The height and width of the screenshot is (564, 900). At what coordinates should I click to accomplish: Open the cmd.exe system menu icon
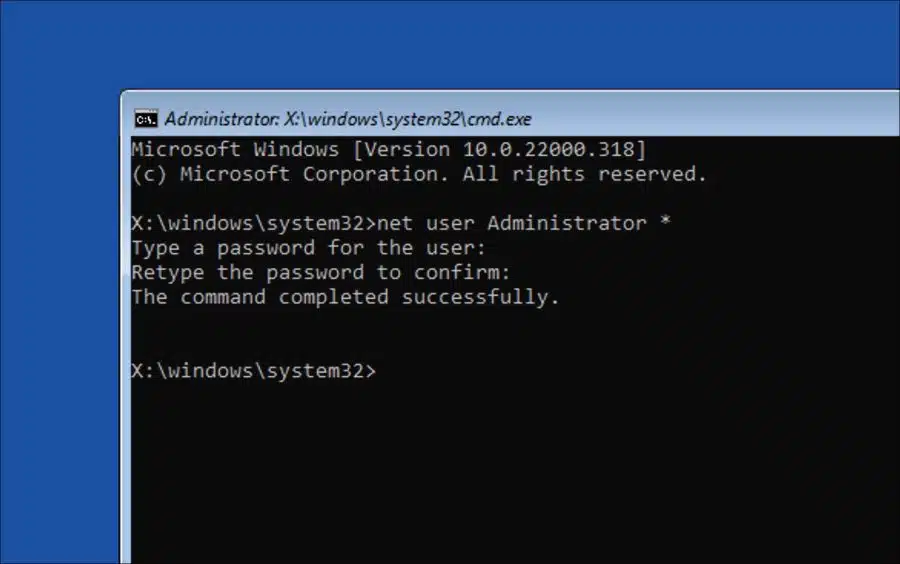(x=146, y=119)
